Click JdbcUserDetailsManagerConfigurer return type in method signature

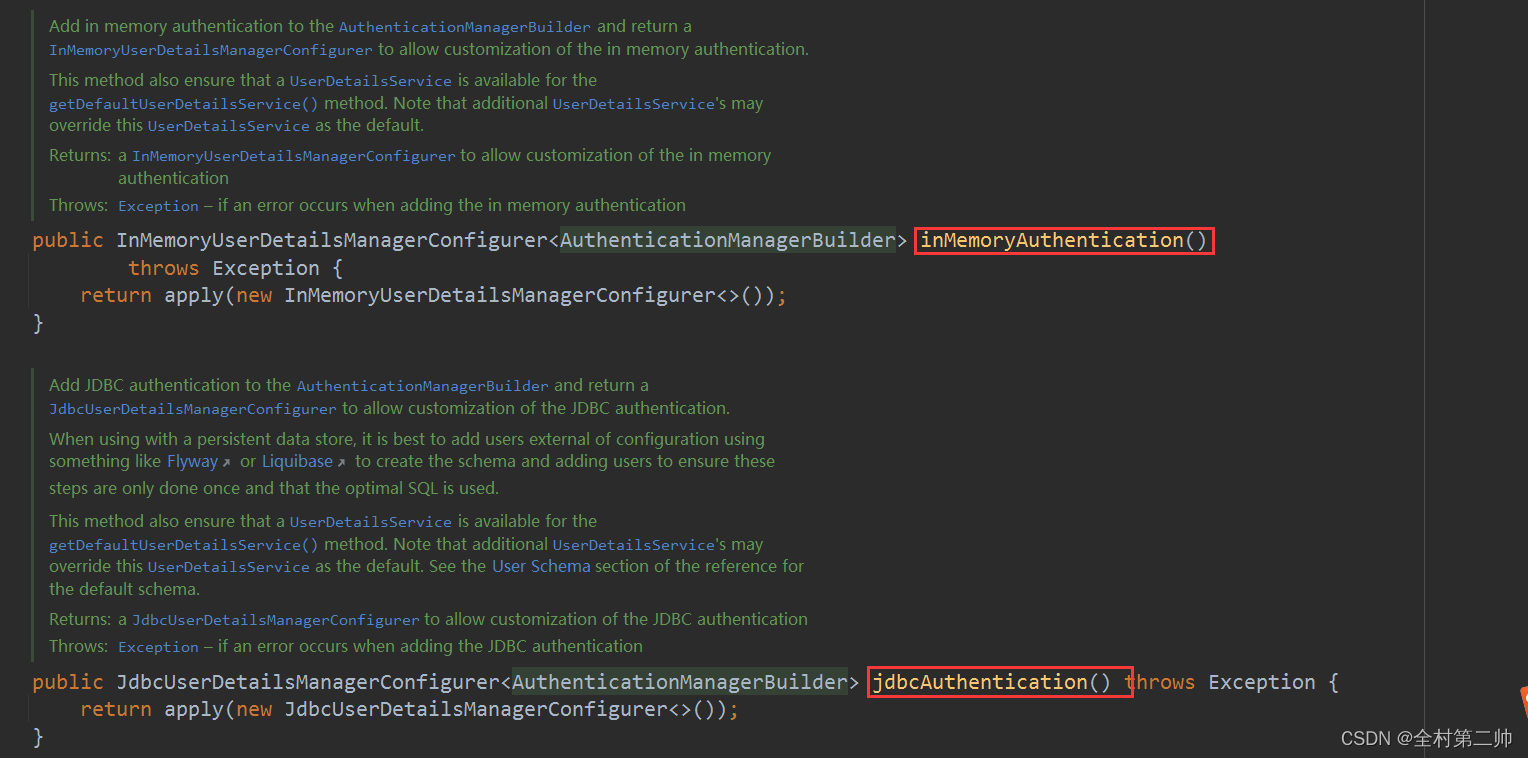click(308, 682)
